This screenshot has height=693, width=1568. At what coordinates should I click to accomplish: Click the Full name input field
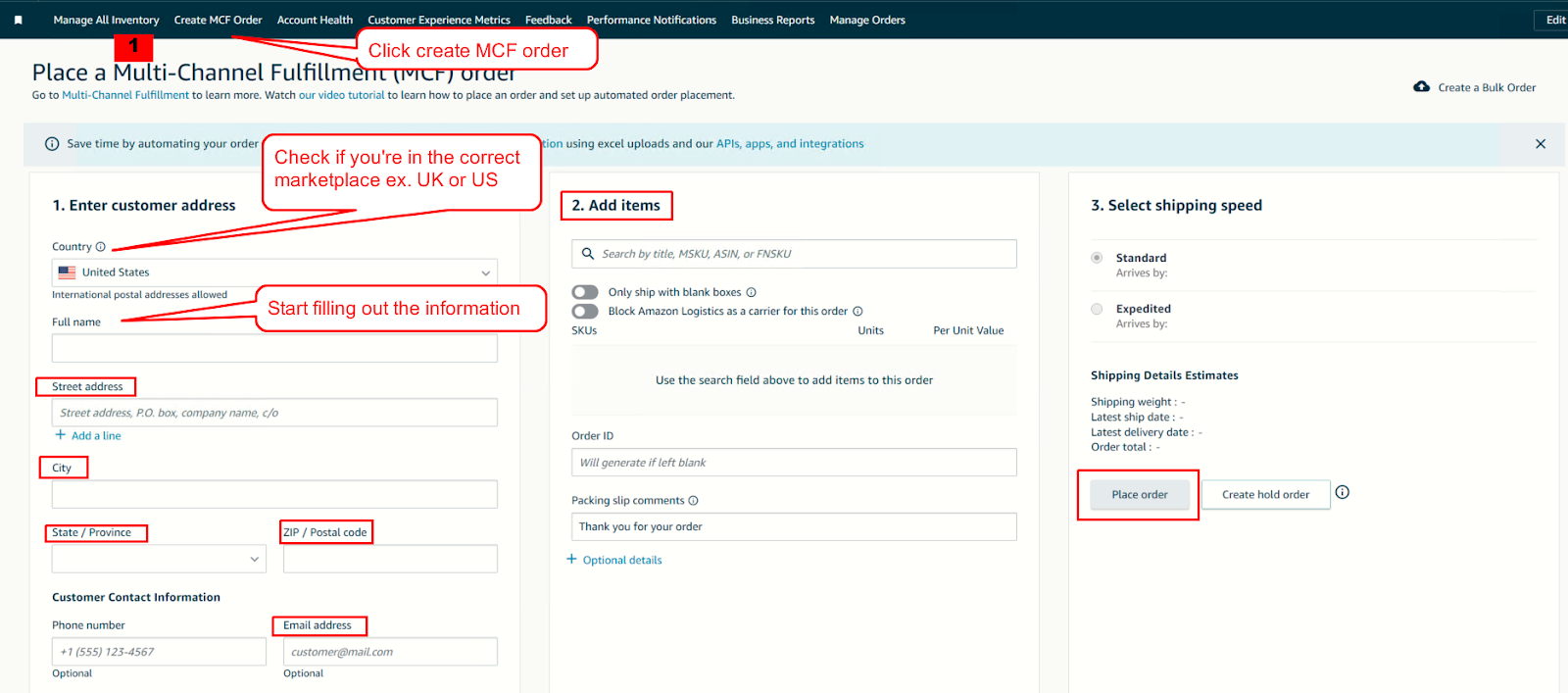click(x=274, y=348)
